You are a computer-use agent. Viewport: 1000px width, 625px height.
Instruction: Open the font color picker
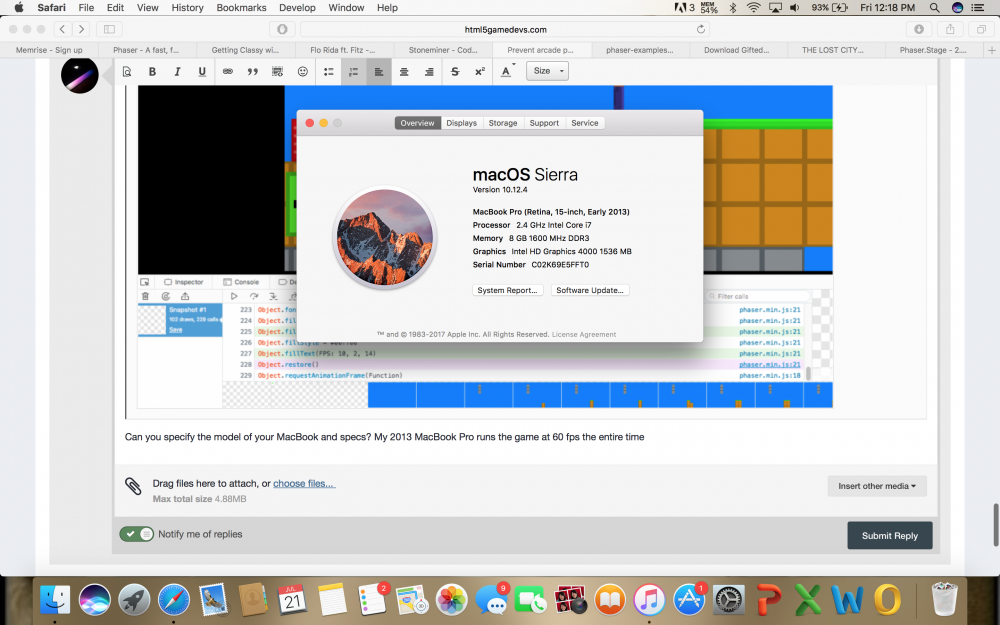507,71
